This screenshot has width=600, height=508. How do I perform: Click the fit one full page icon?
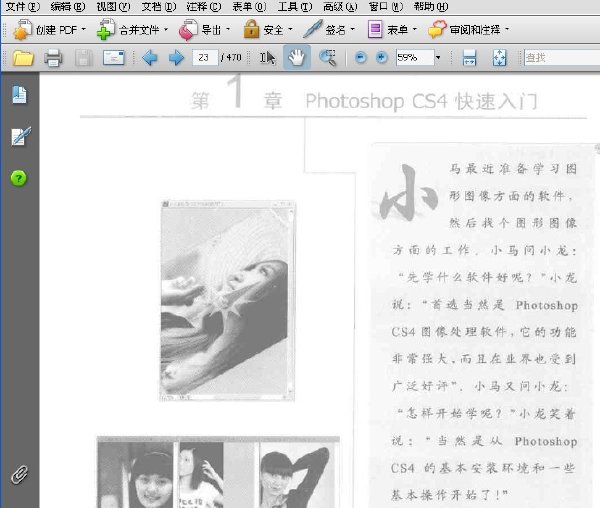click(499, 58)
